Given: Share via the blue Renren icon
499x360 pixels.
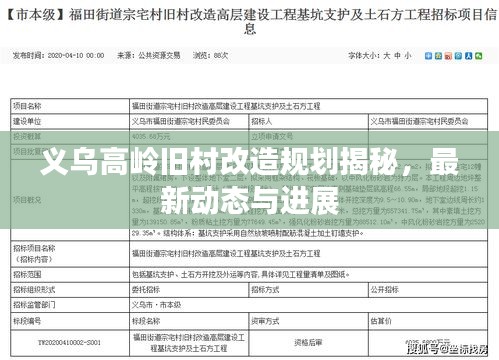Looking at the screenshot, I should (468, 56).
